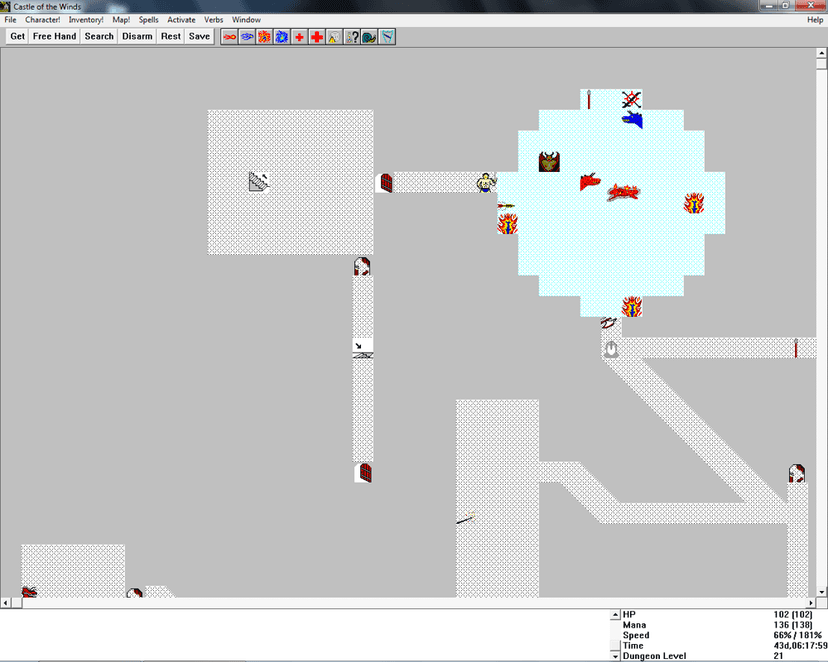The width and height of the screenshot is (828, 662).
Task: Open the File menu
Action: [x=11, y=20]
